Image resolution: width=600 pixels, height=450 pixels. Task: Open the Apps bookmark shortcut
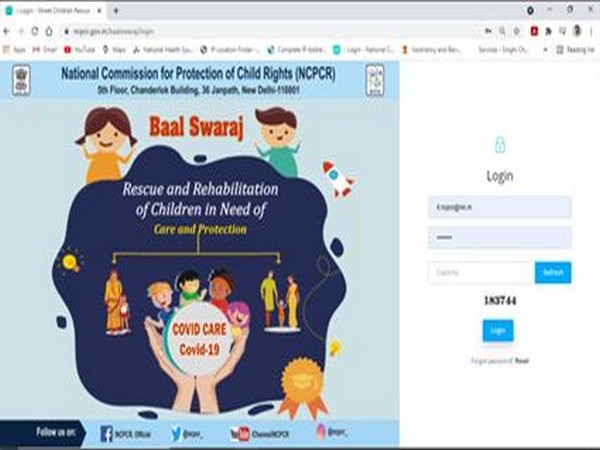pyautogui.click(x=14, y=49)
